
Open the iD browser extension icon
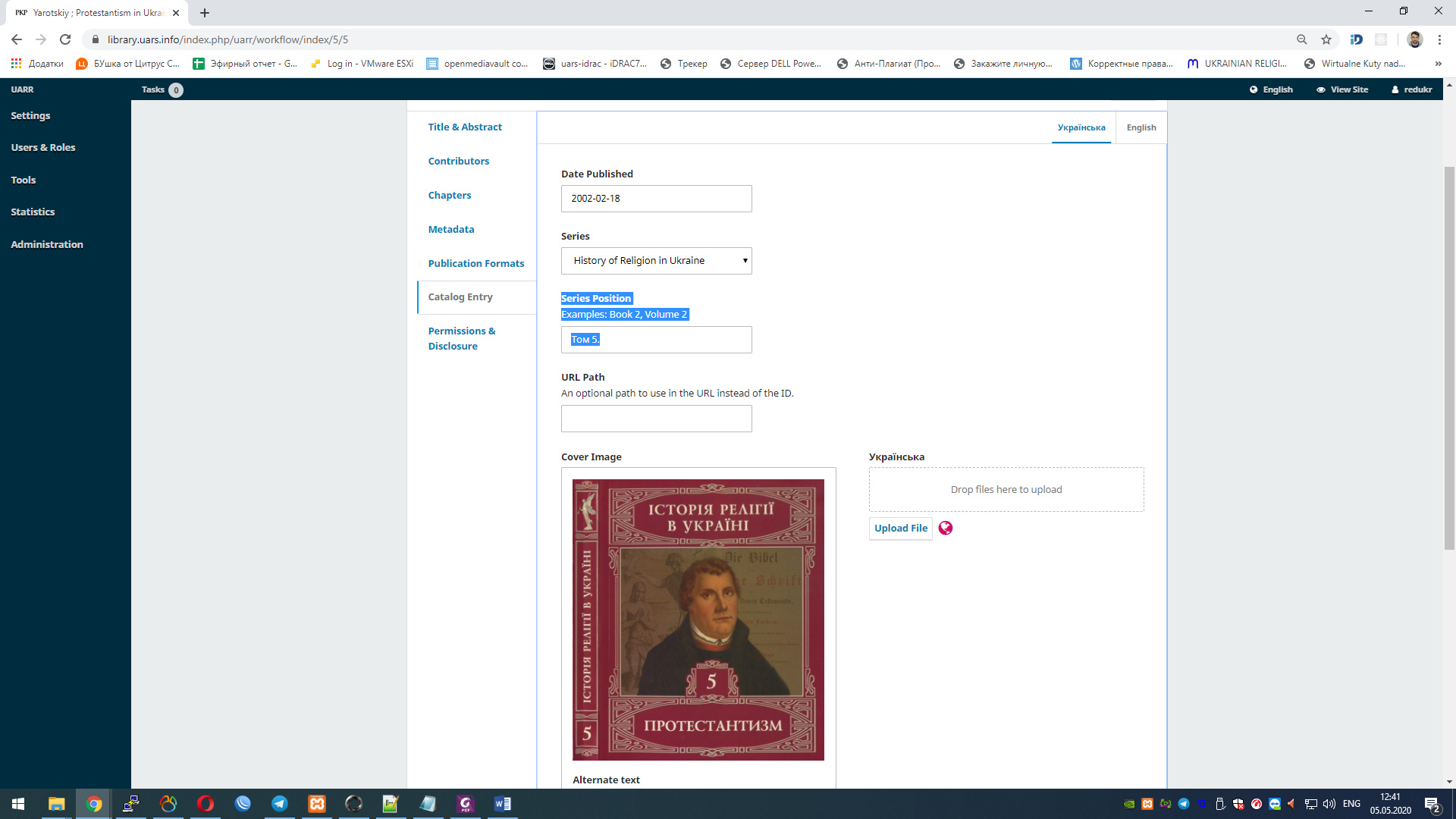(1357, 39)
